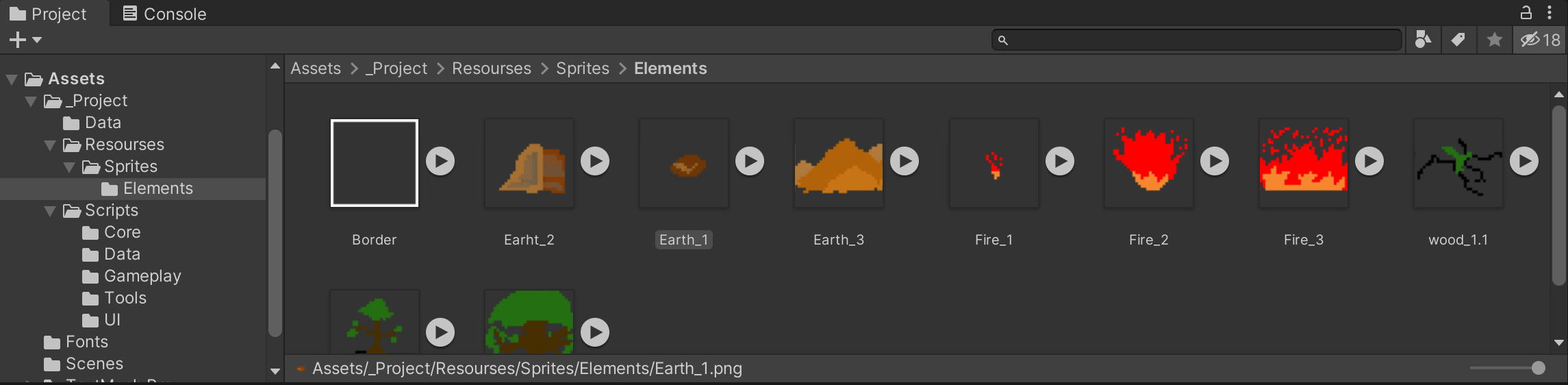
Task: Click the folder tree scroll up arrow
Action: pos(275,66)
